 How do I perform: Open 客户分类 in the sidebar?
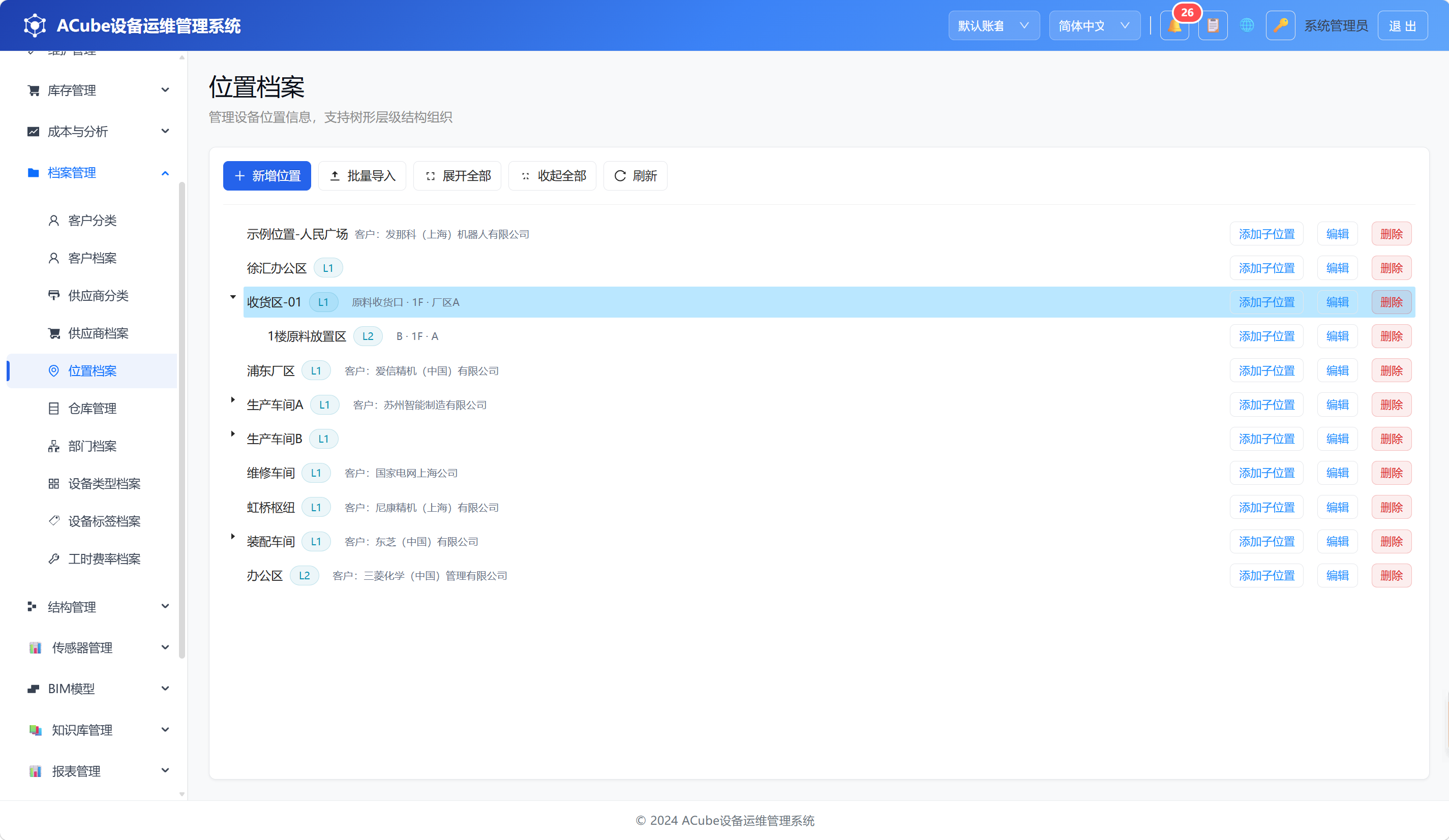point(92,221)
